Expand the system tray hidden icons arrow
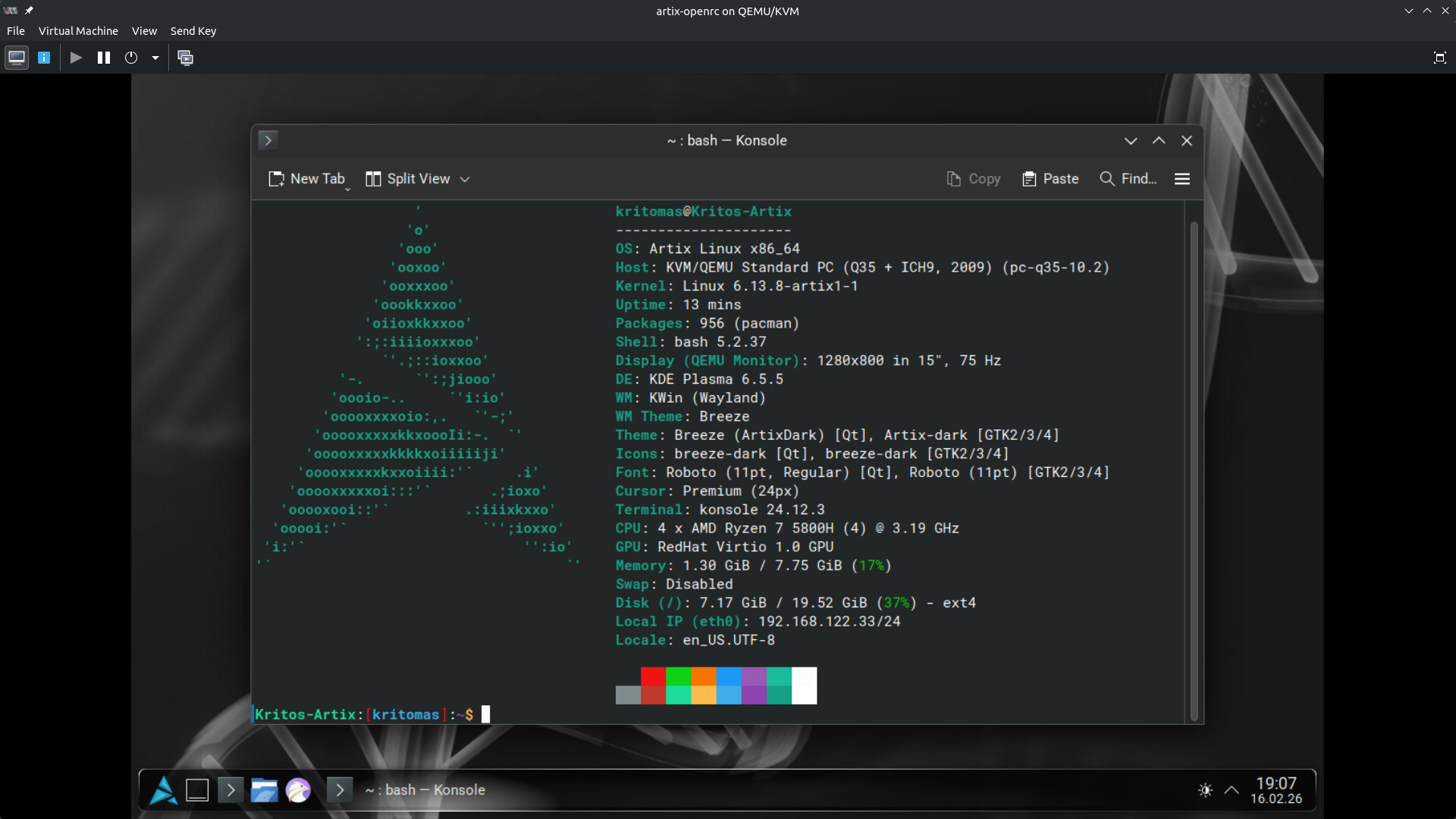Image resolution: width=1456 pixels, height=819 pixels. [1232, 790]
